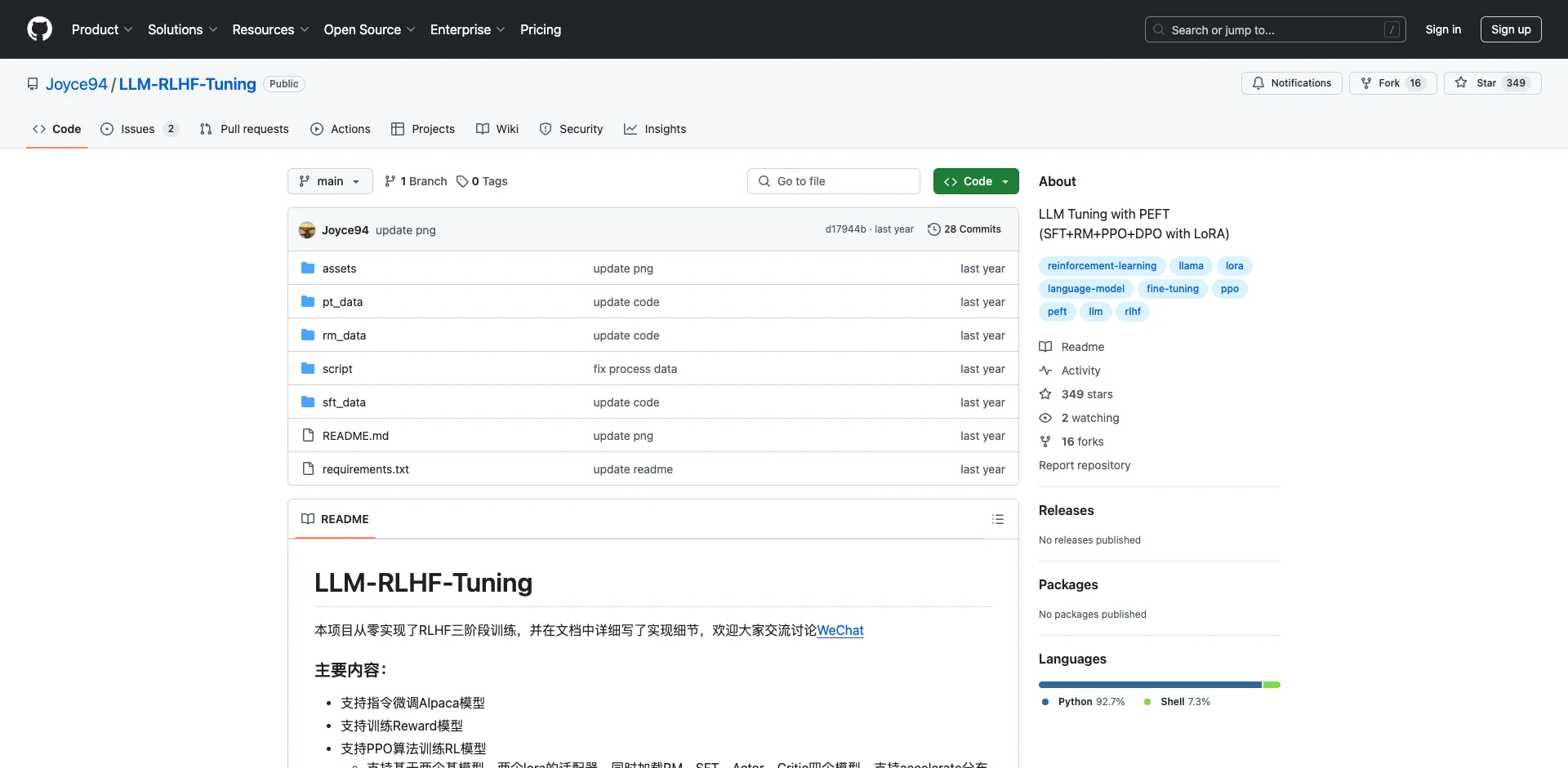Click the sft_data folder icon
Image resolution: width=1568 pixels, height=768 pixels.
tap(308, 402)
